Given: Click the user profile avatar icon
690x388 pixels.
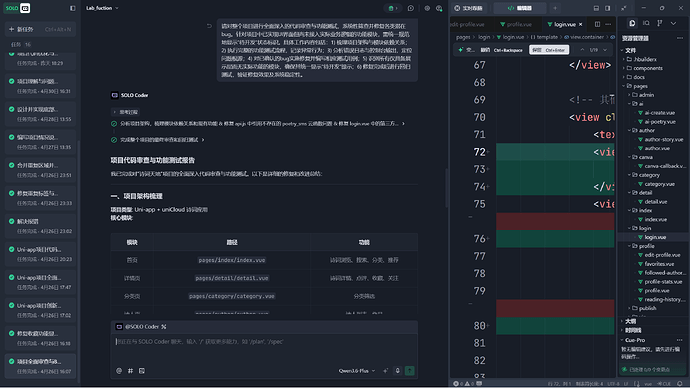Looking at the screenshot, I should [439, 8].
